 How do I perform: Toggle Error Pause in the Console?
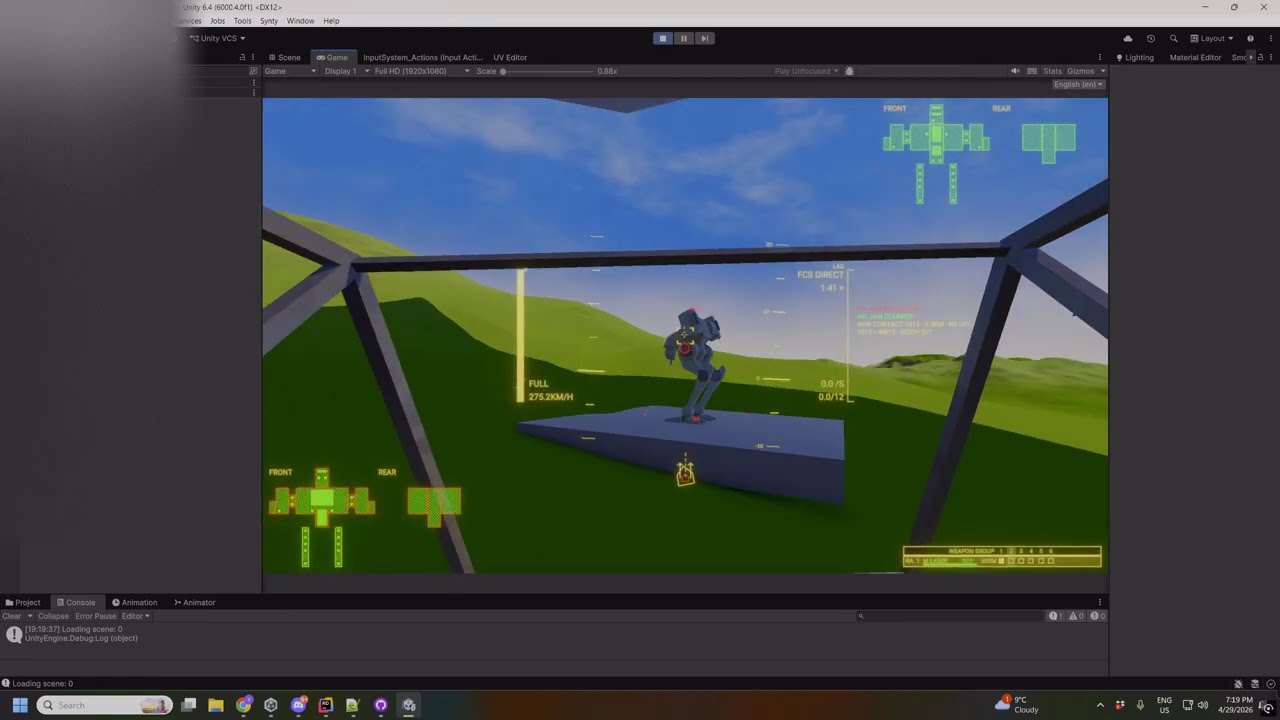click(x=96, y=616)
